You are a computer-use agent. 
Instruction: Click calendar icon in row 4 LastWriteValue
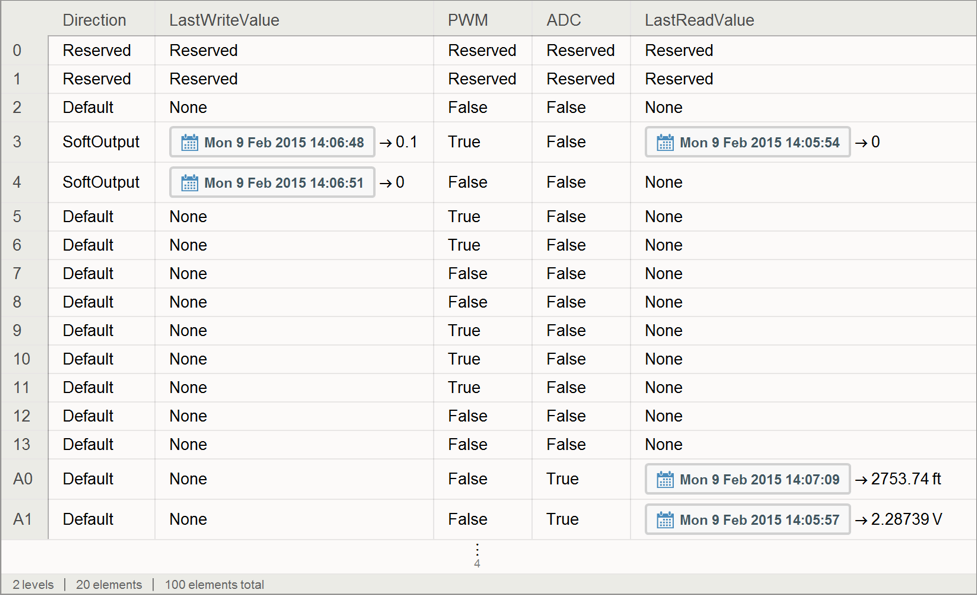pyautogui.click(x=189, y=183)
